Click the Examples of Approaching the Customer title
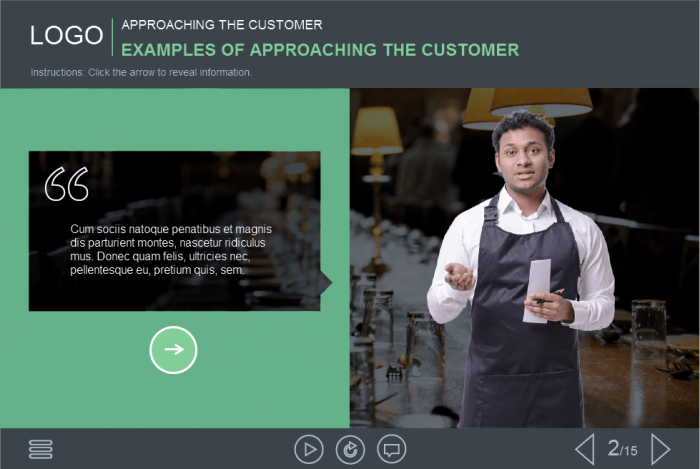The width and height of the screenshot is (700, 469). pyautogui.click(x=320, y=50)
